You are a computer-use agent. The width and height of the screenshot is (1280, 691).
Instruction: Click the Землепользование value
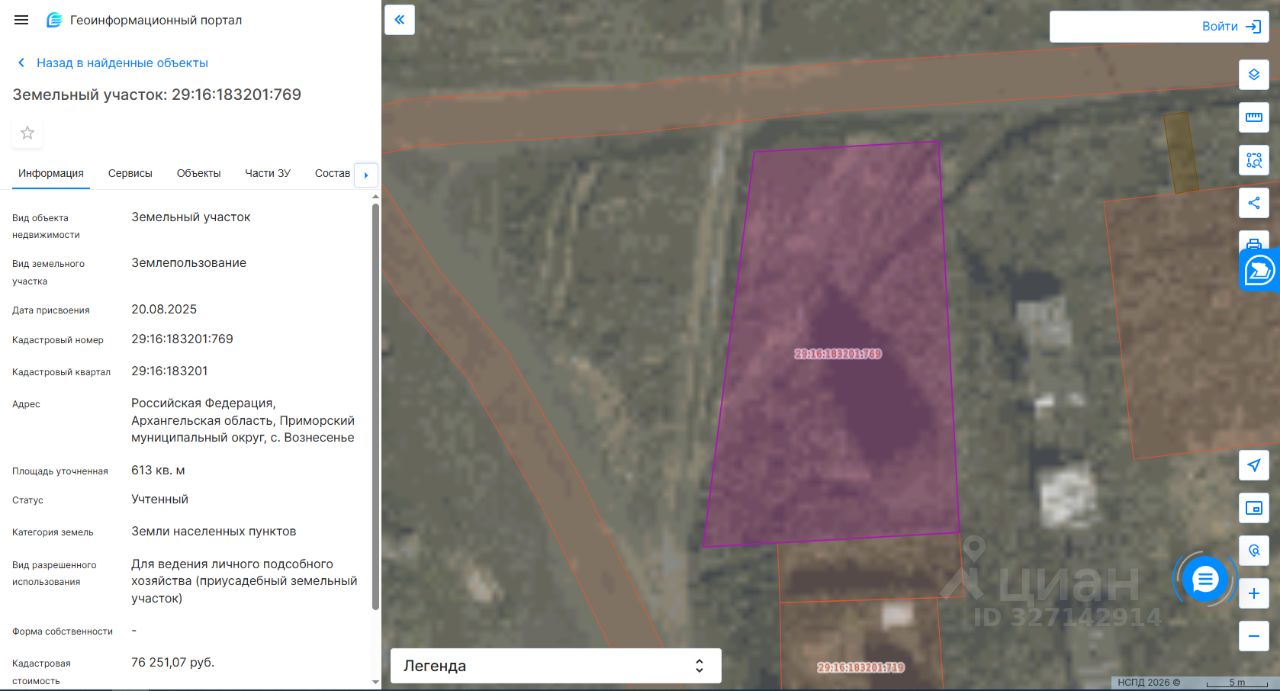pos(189,263)
